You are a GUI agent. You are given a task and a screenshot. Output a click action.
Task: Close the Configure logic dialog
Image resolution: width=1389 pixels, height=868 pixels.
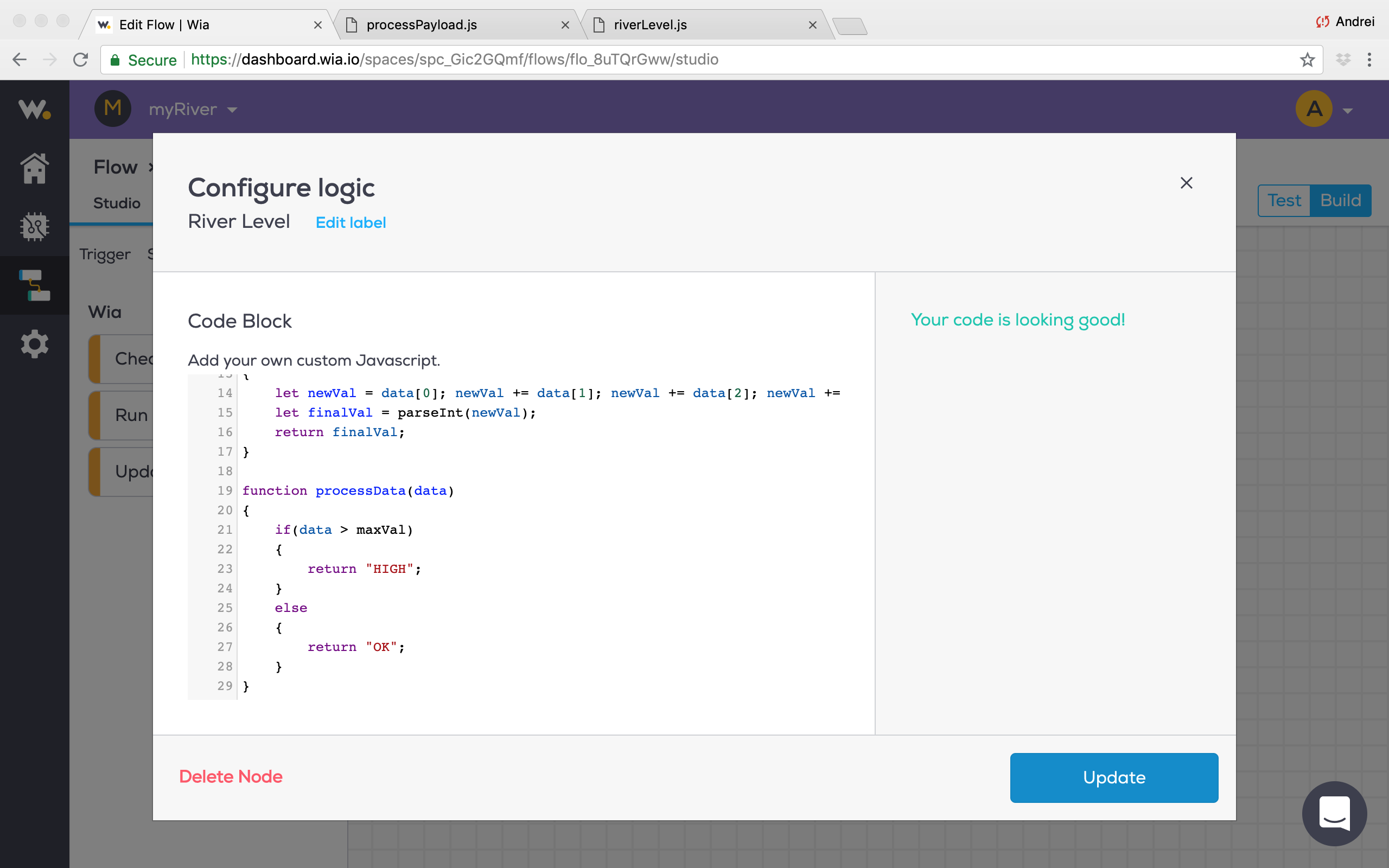click(1186, 183)
